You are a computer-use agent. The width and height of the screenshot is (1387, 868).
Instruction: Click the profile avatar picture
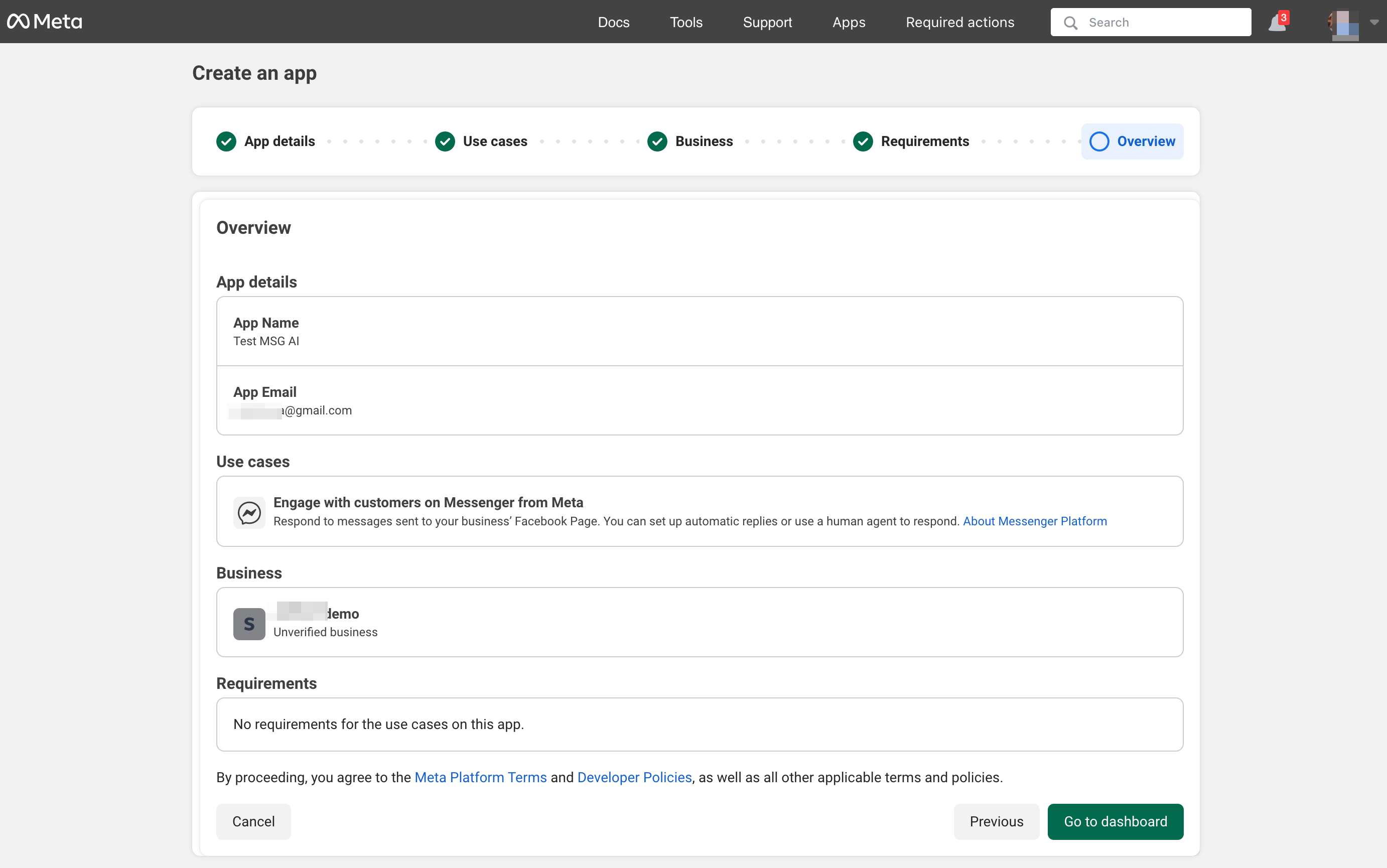1344,24
